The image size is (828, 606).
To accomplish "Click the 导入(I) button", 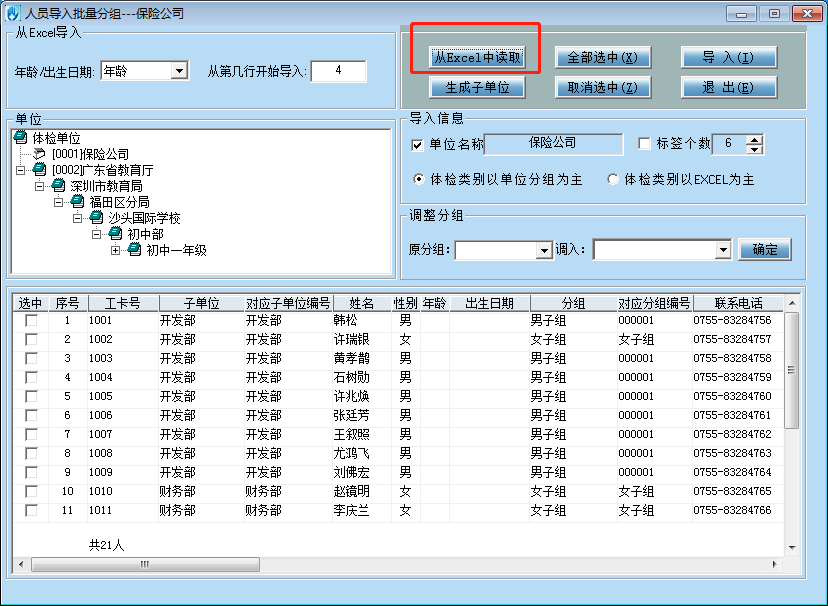I will (729, 57).
